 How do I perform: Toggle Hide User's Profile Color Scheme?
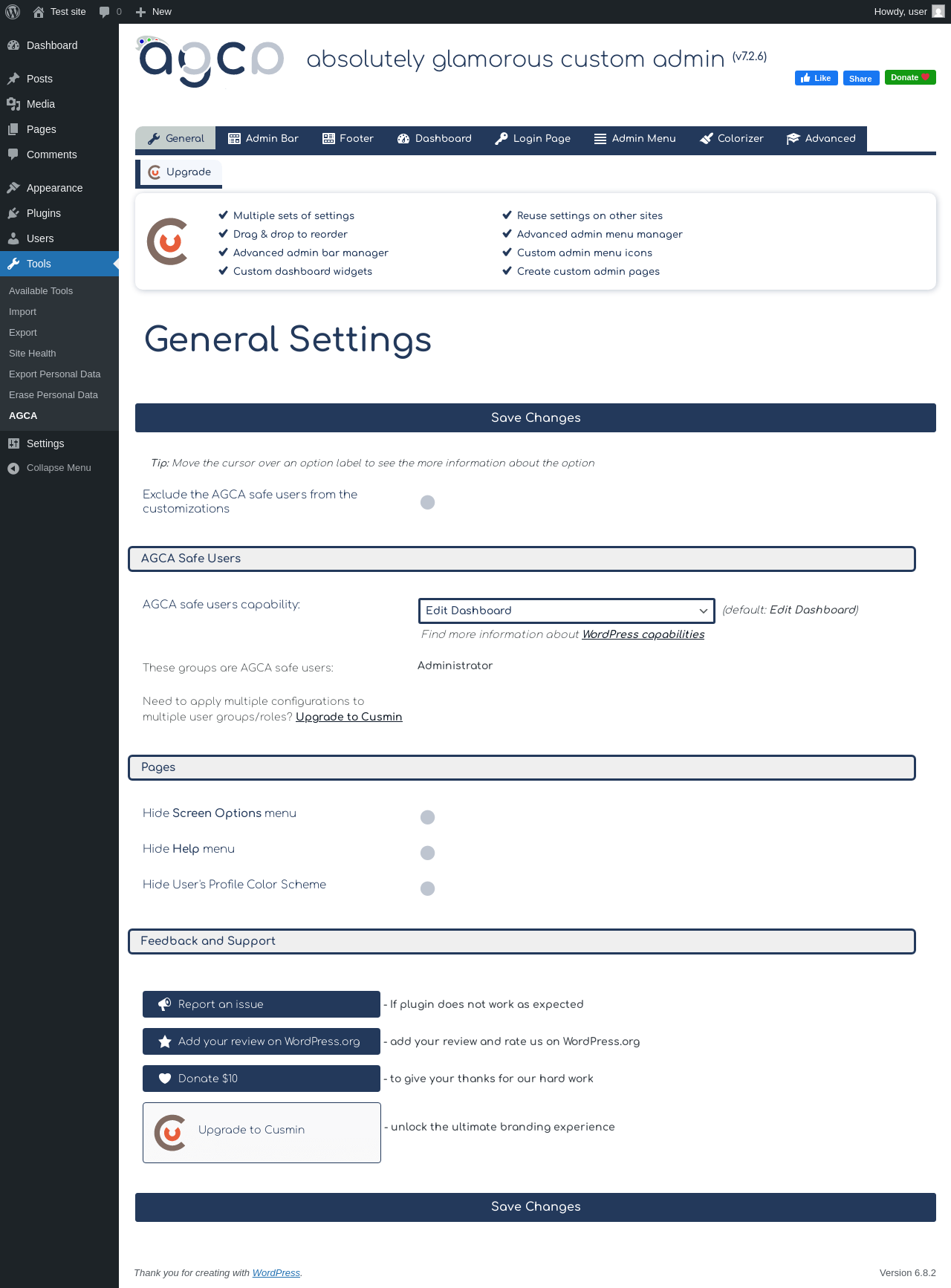[427, 888]
